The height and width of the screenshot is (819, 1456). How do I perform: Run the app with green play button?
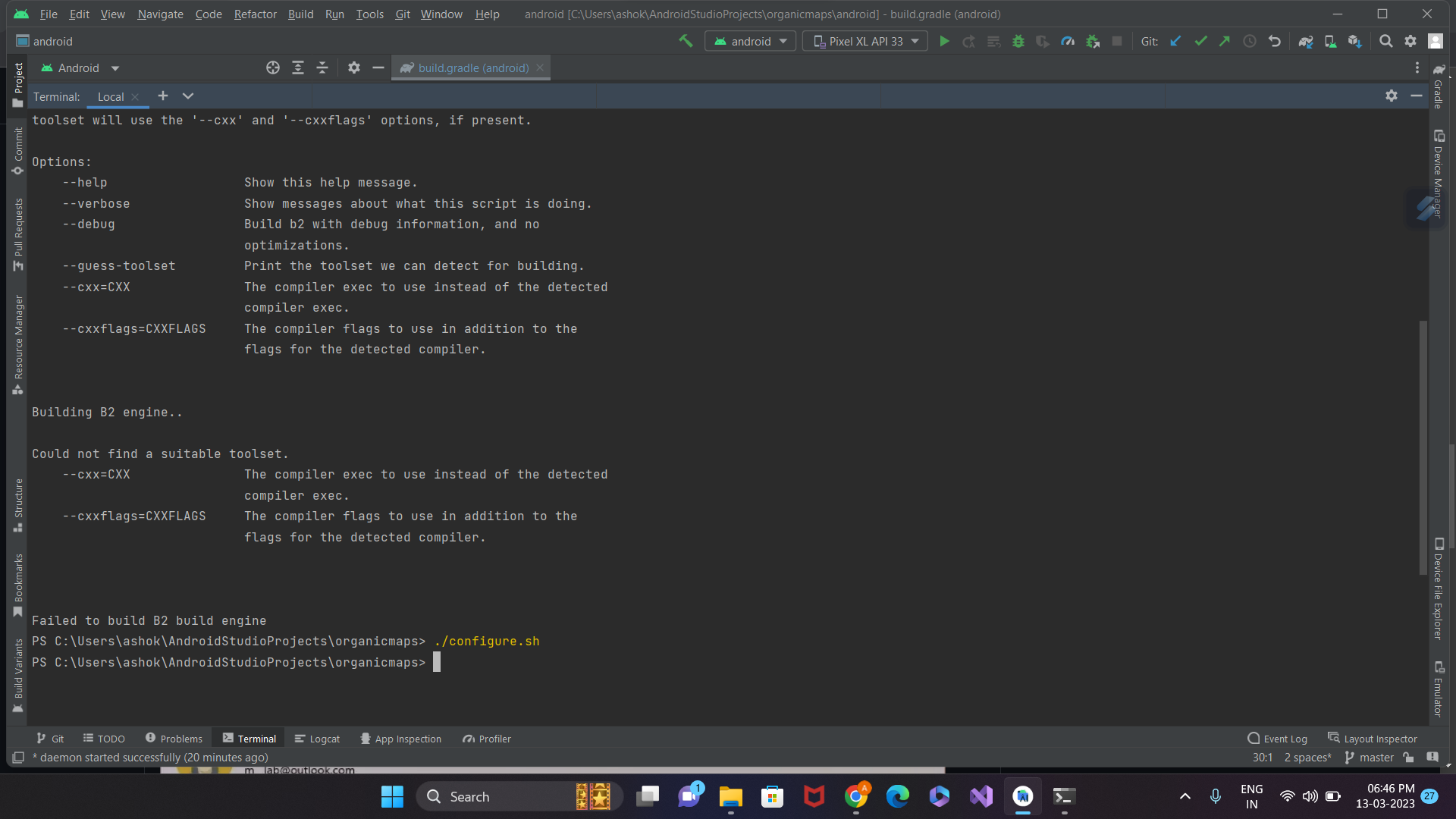pos(944,41)
